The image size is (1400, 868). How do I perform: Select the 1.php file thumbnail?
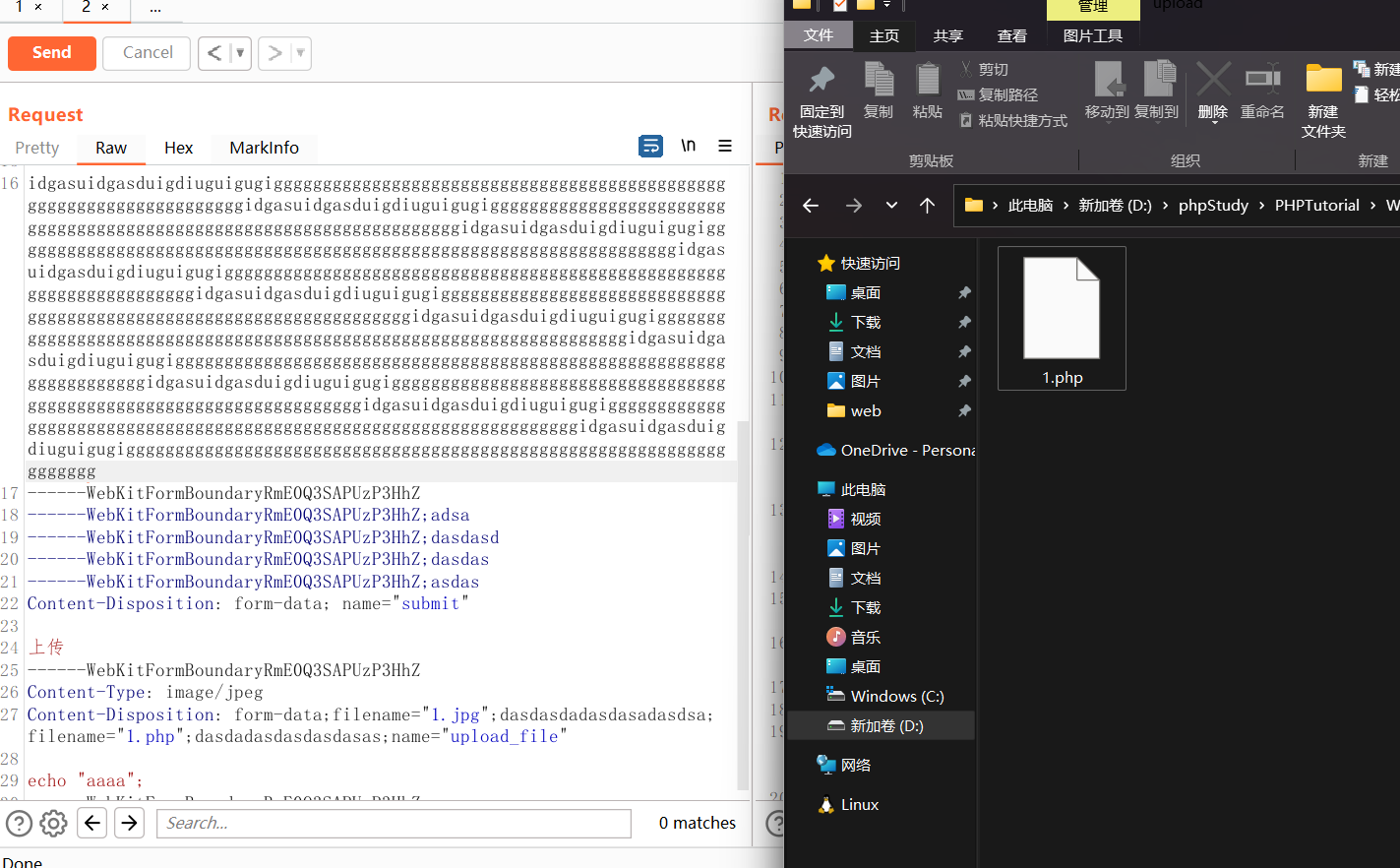point(1062,319)
